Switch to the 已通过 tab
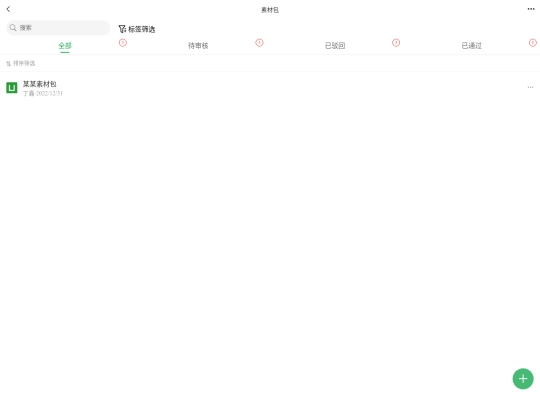The height and width of the screenshot is (405, 540). click(471, 45)
